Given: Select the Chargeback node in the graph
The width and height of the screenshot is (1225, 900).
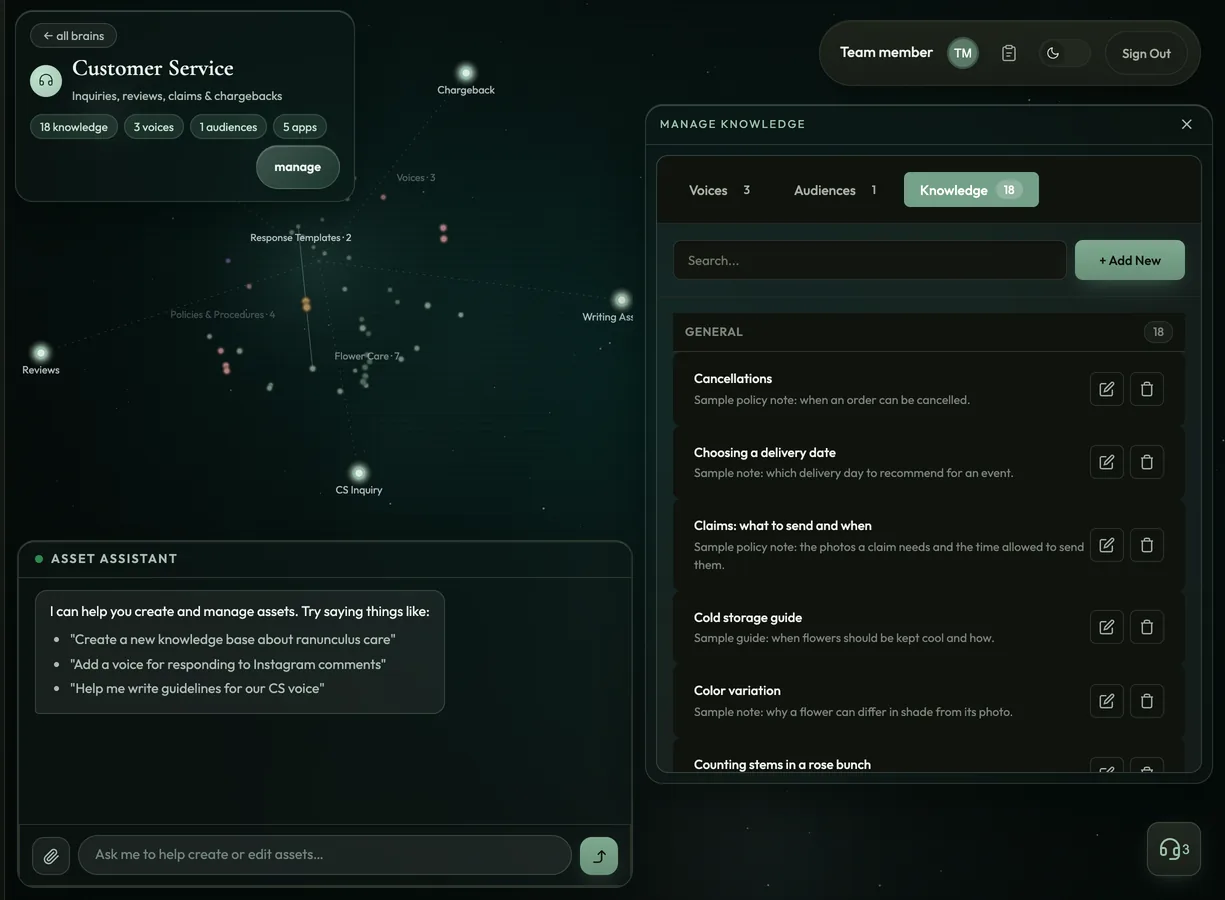Looking at the screenshot, I should (x=466, y=73).
